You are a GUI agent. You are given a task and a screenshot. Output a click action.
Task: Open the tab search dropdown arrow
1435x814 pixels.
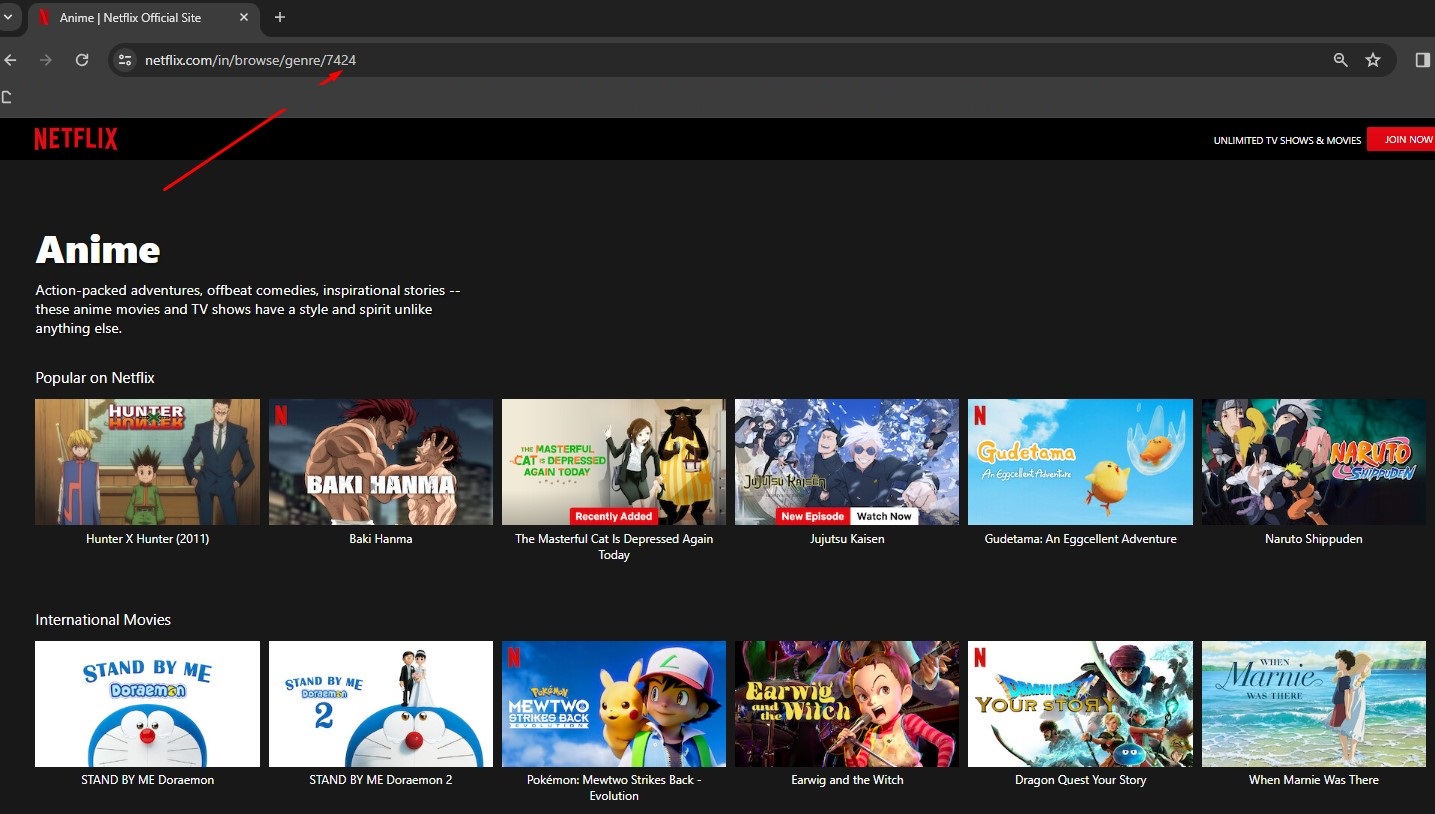[8, 18]
